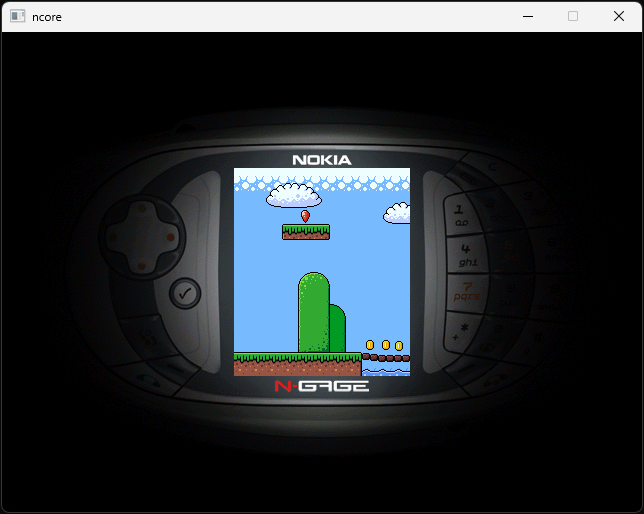Screen dimensions: 644x514
Task: Click the NOKIA logo above the screen
Action: tap(321, 160)
